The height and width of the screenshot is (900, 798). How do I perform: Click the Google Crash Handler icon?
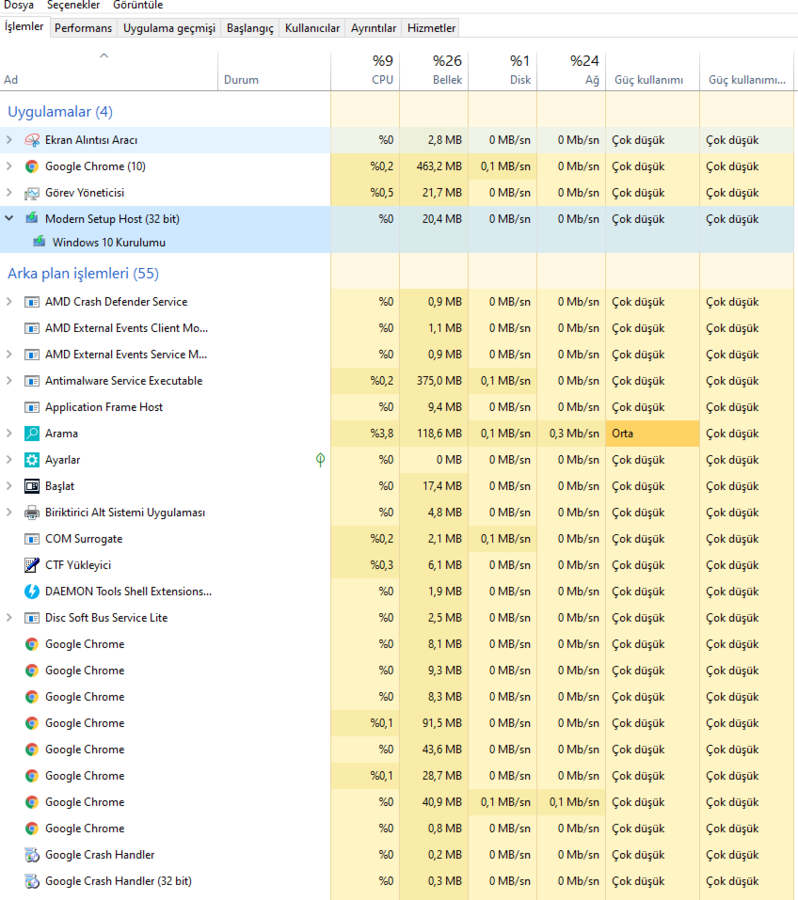tap(32, 855)
